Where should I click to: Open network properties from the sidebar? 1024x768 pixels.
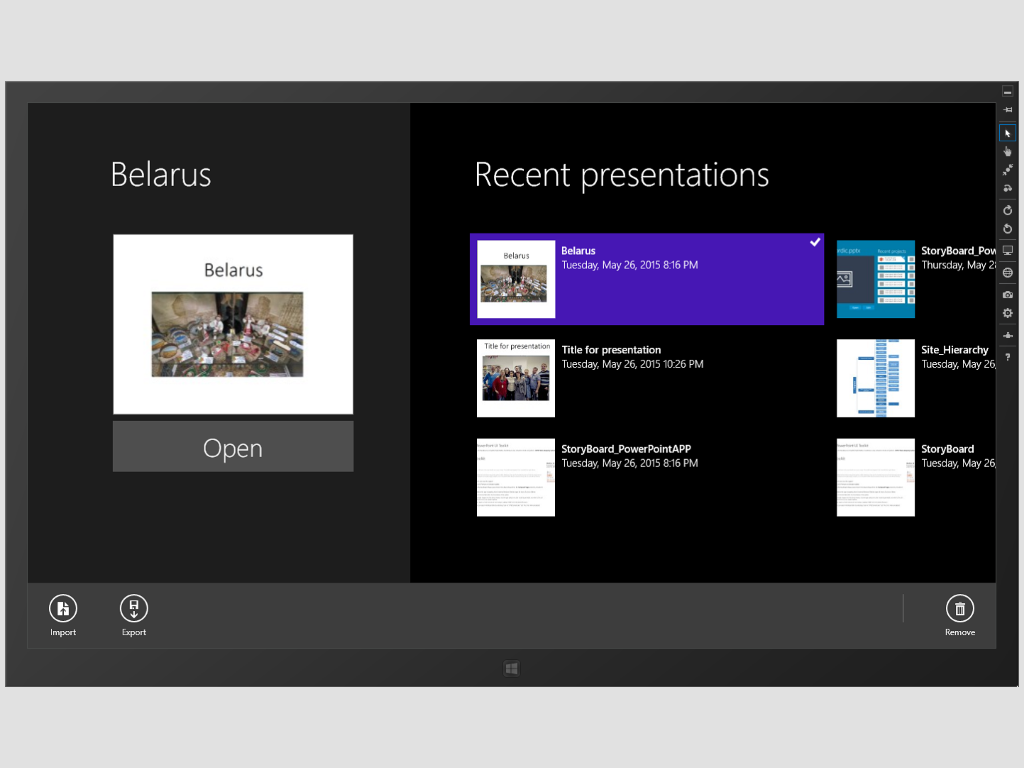point(1007,336)
